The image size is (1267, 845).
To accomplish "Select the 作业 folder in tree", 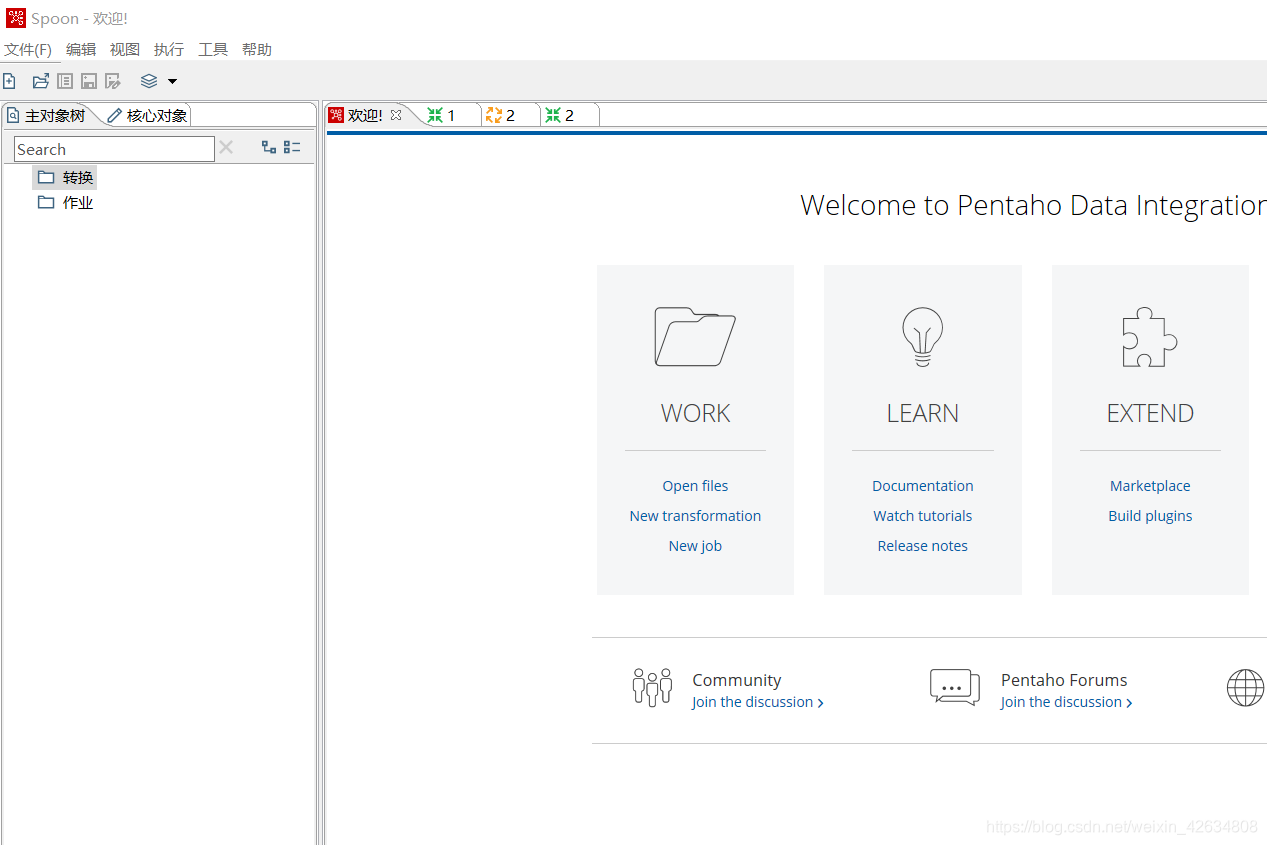I will pos(66,203).
